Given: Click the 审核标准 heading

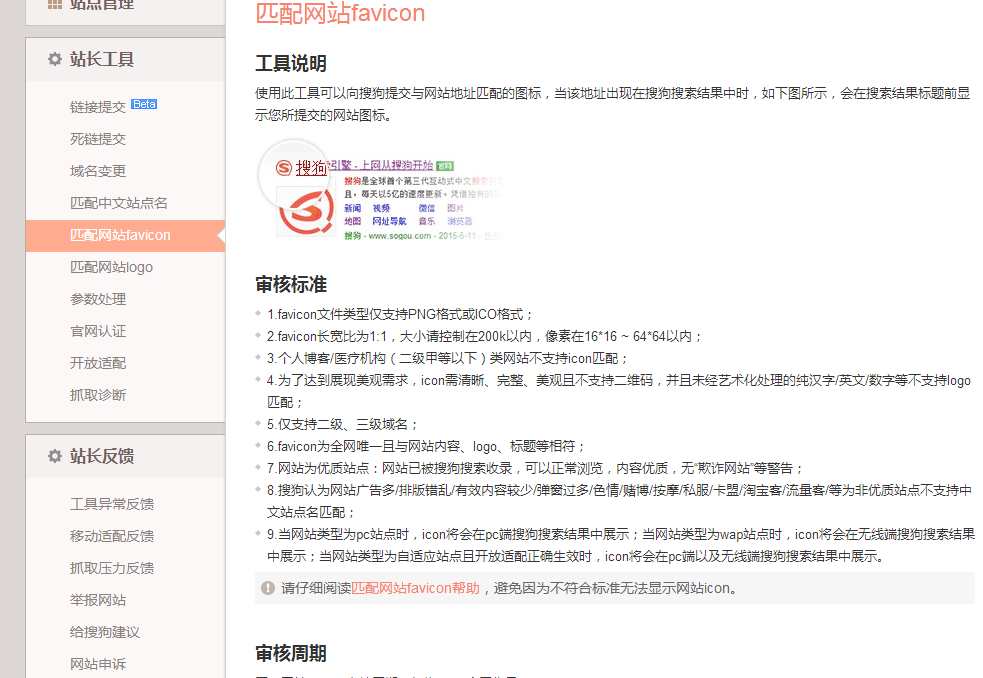Looking at the screenshot, I should tap(291, 285).
